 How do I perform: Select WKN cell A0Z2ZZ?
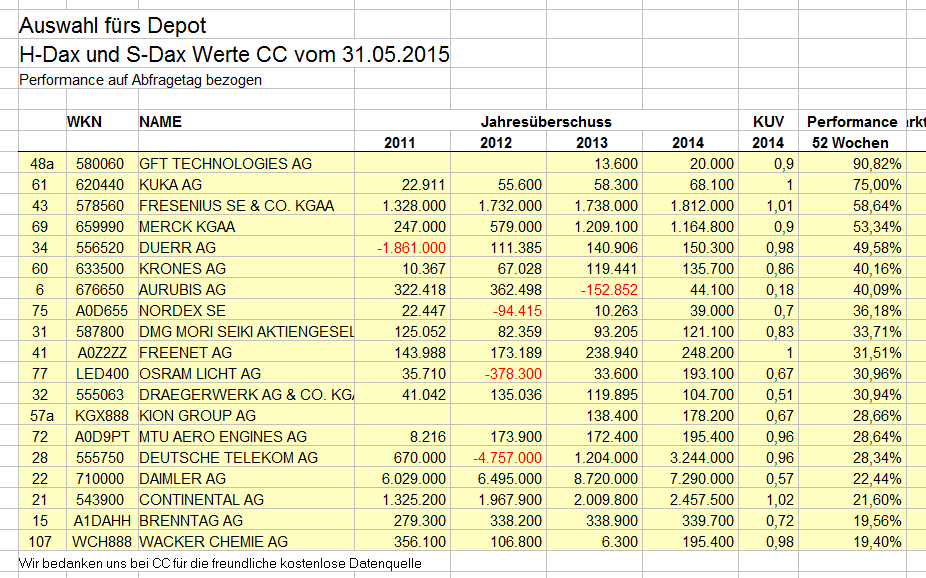[x=102, y=352]
